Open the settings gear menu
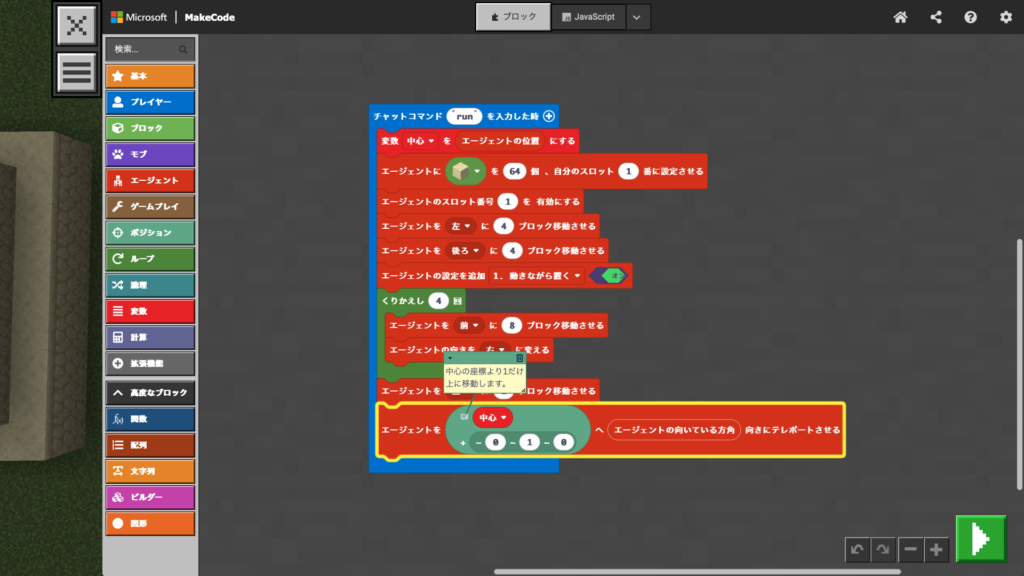 1005,17
